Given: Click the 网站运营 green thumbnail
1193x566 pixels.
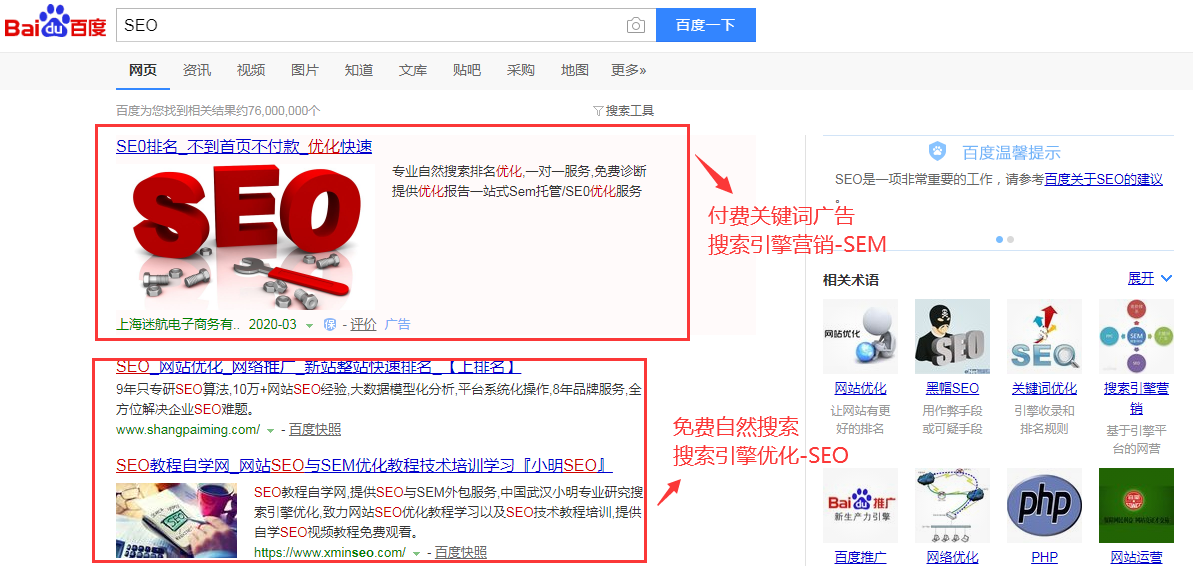Looking at the screenshot, I should tap(1137, 506).
